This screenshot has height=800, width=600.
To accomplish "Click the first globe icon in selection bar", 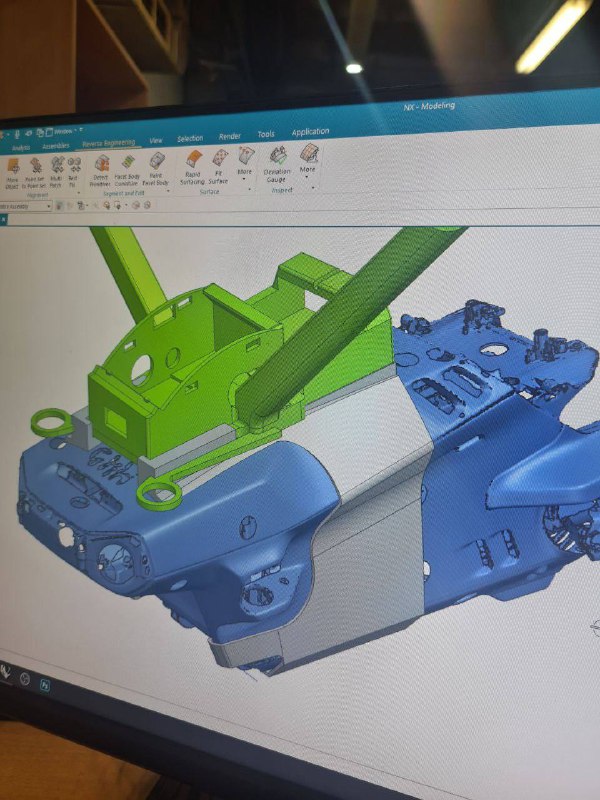I will pos(136,205).
